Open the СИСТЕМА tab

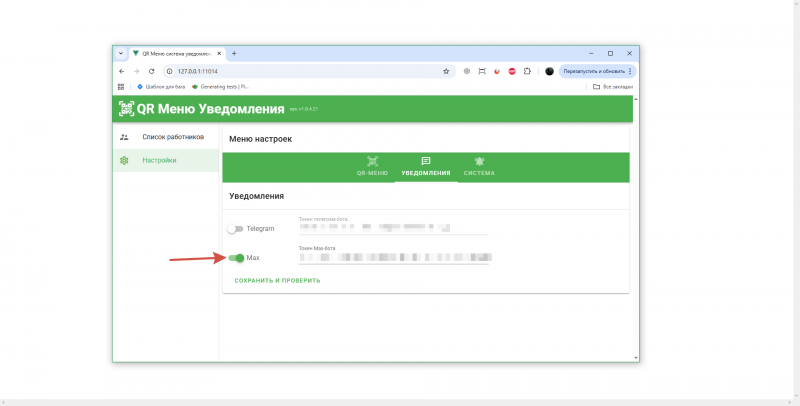pyautogui.click(x=479, y=166)
